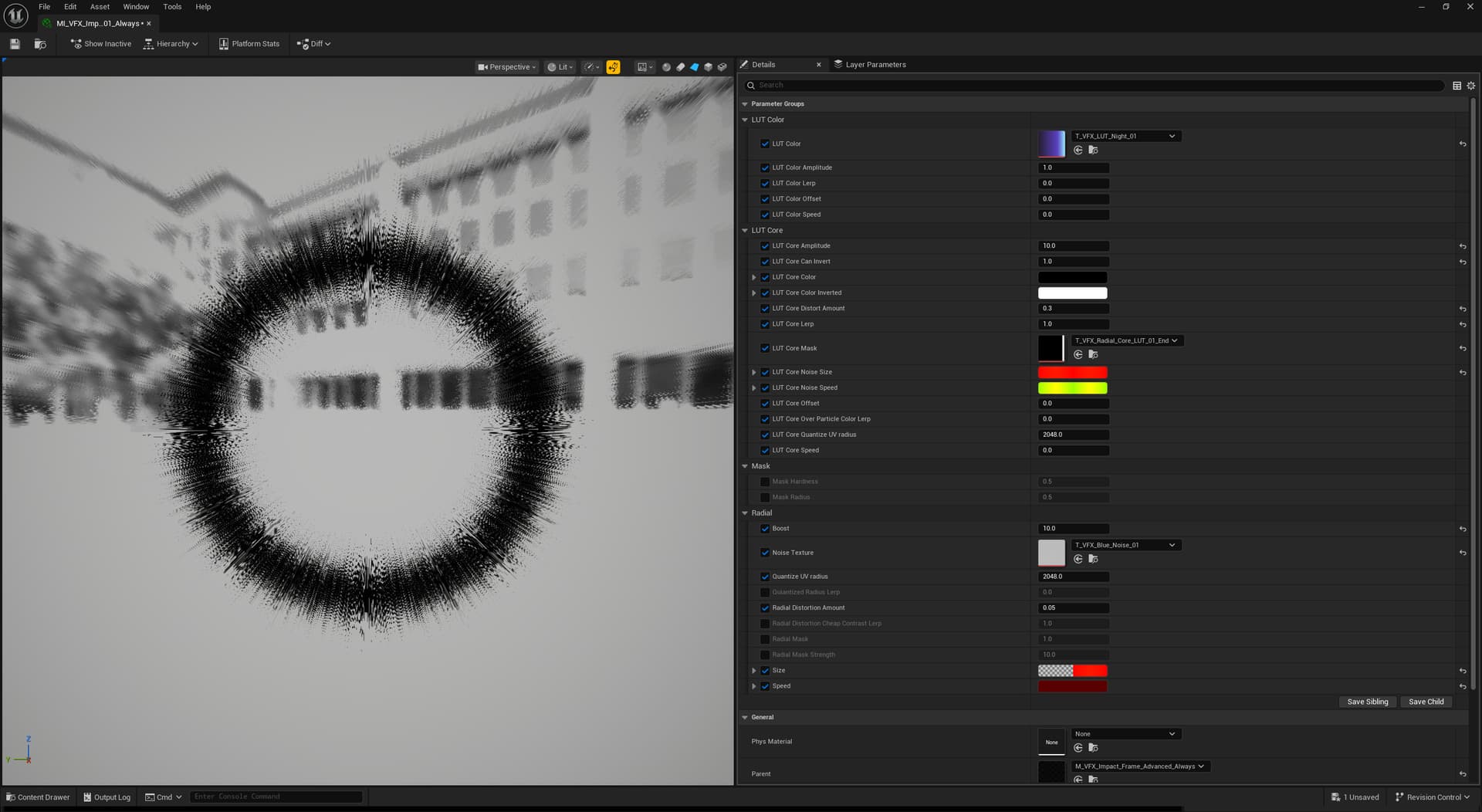Open the Content Drawer
Screen dimensions: 1482x812
(38, 797)
